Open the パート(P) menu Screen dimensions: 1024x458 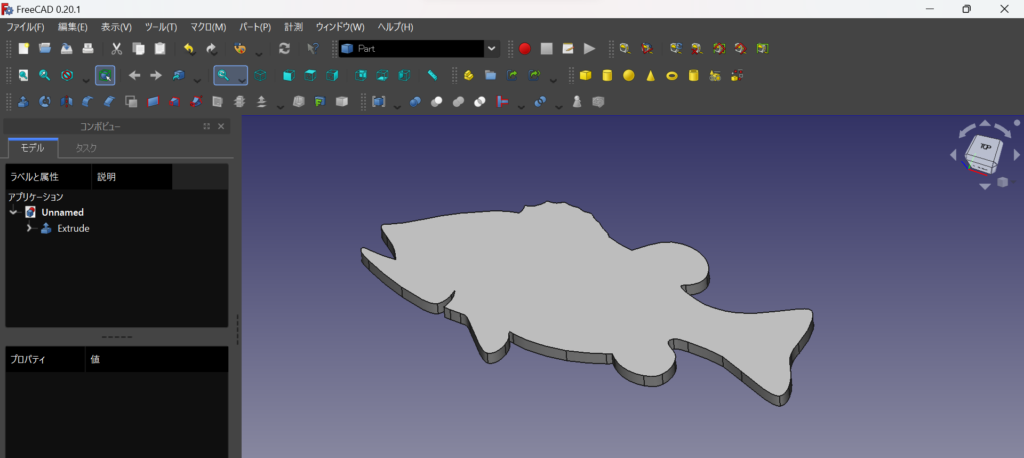click(x=255, y=27)
